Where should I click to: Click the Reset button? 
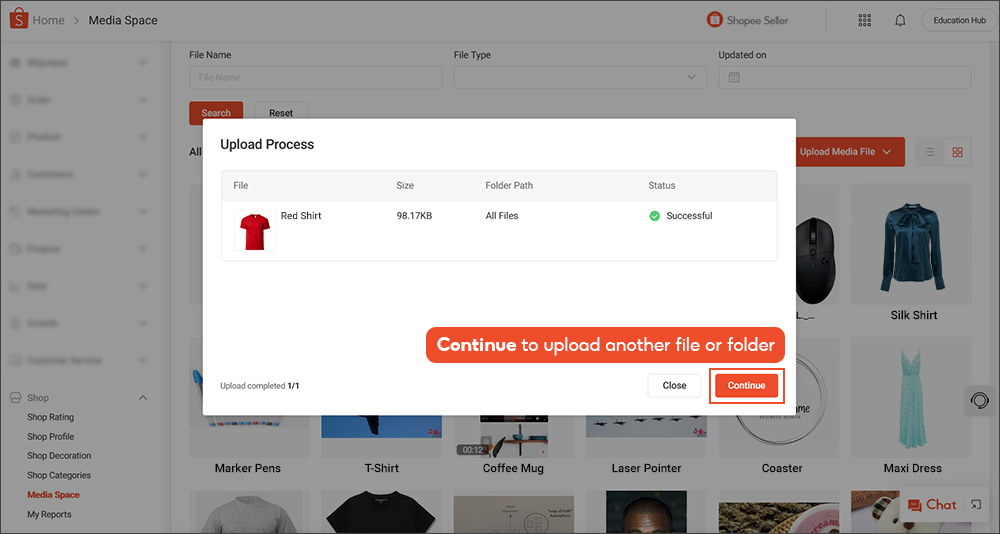(281, 113)
